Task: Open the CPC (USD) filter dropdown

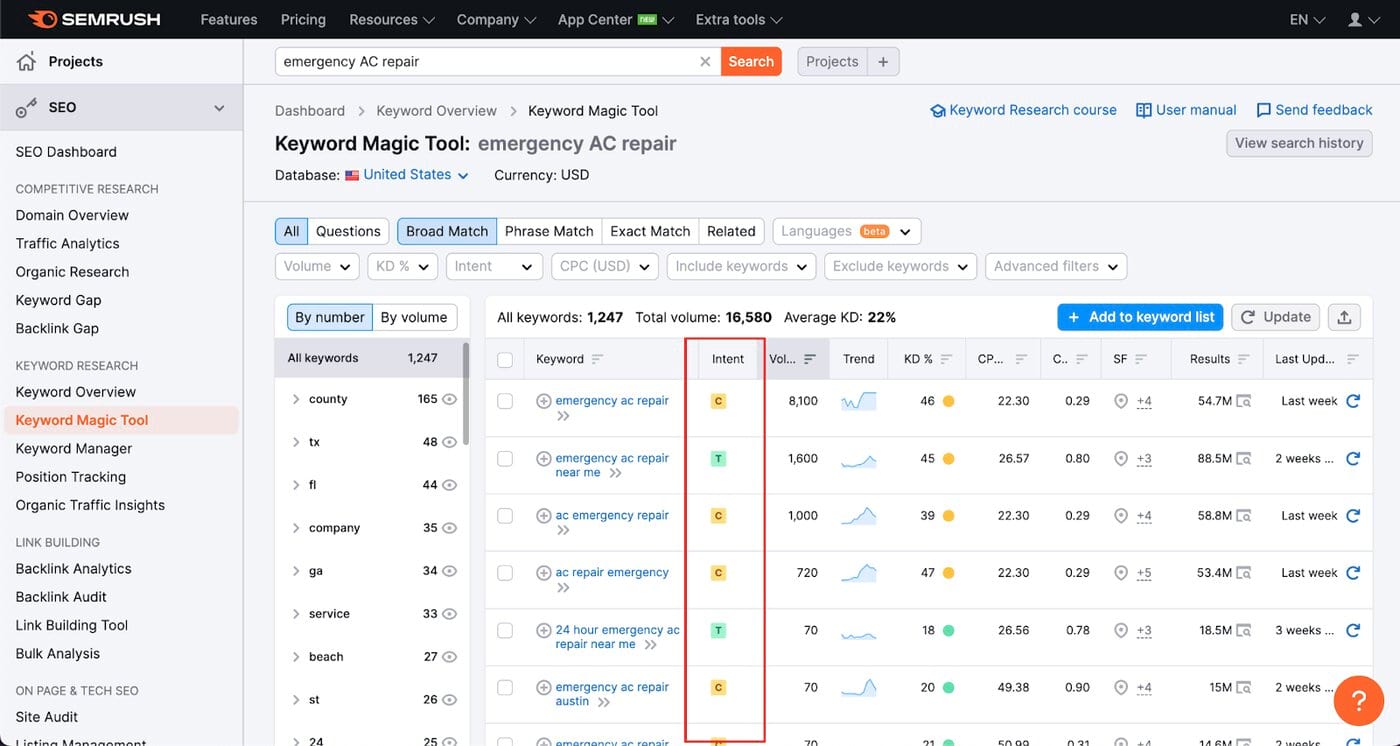Action: (605, 266)
